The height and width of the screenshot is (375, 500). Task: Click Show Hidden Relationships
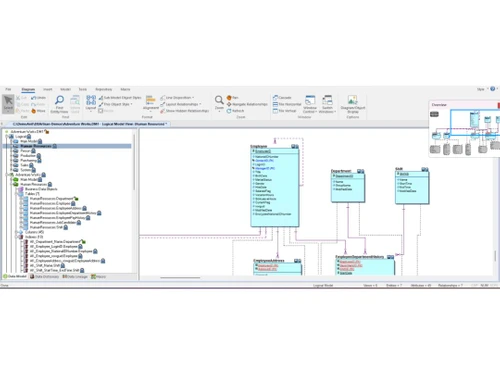point(184,111)
